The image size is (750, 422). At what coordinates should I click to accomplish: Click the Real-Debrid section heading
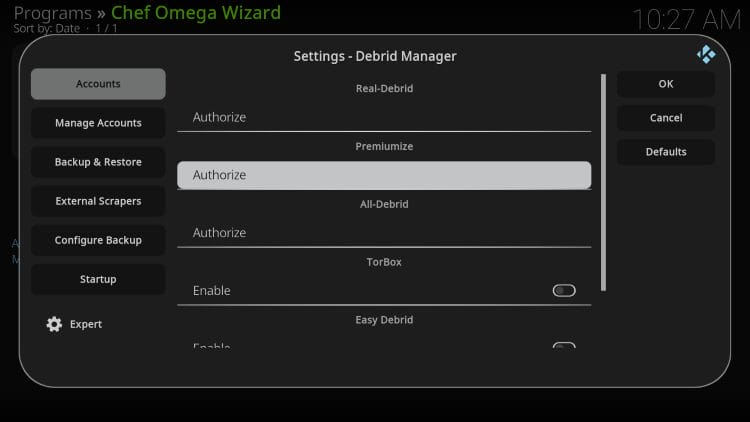384,89
